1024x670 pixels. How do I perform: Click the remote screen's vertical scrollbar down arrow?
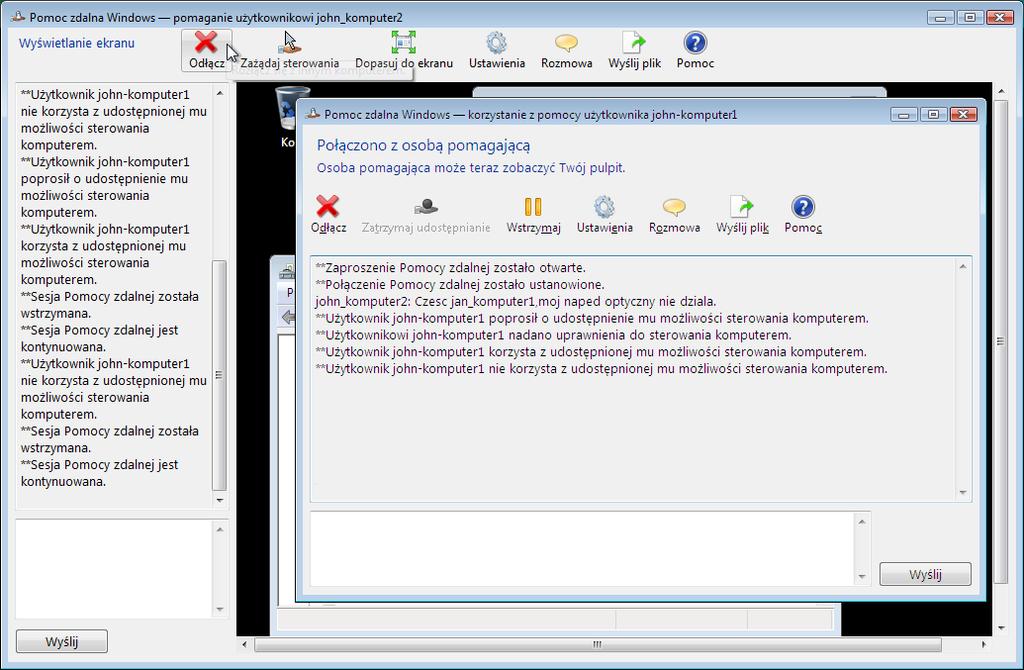1001,628
